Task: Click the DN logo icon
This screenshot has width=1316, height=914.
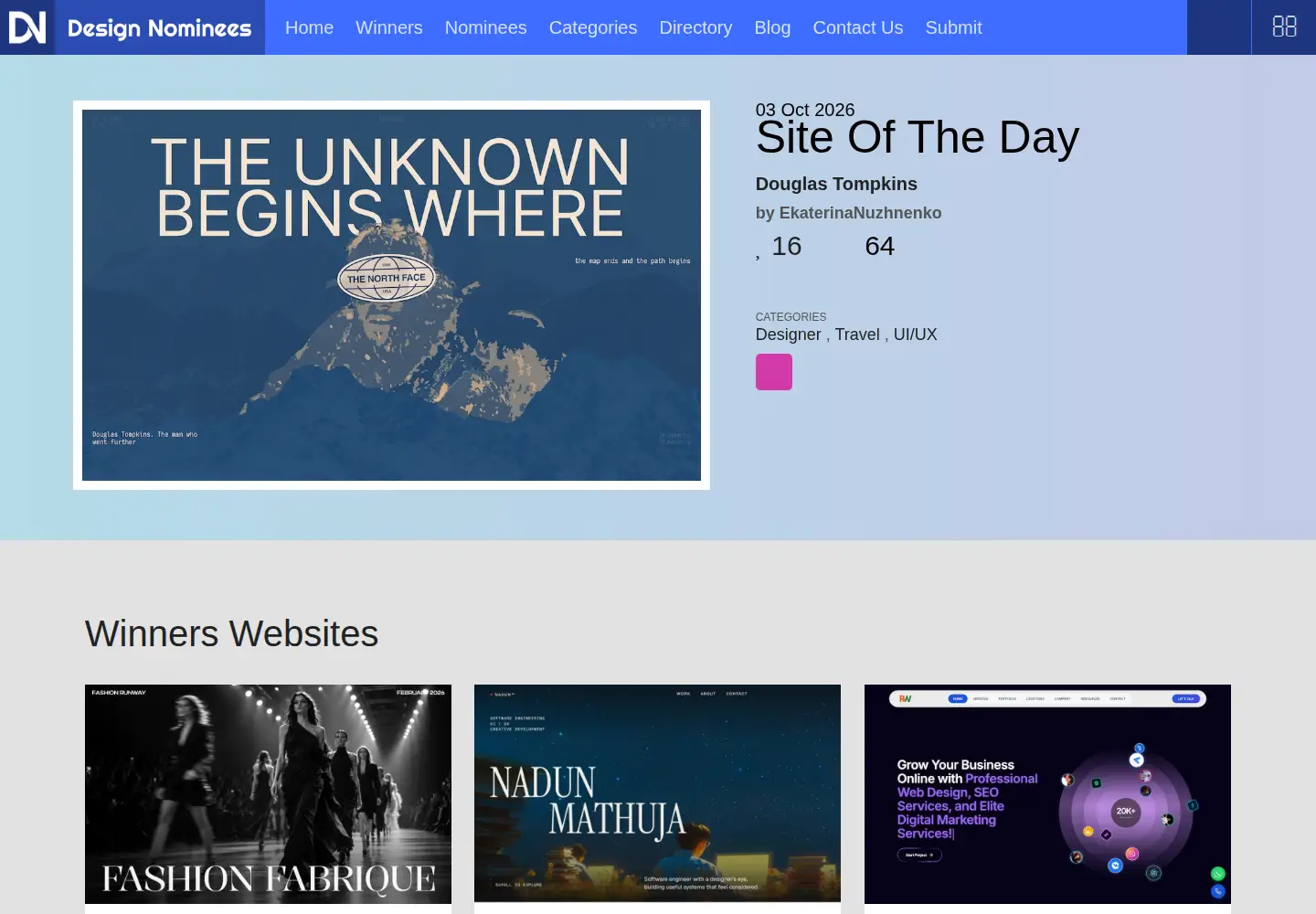Action: tap(27, 27)
